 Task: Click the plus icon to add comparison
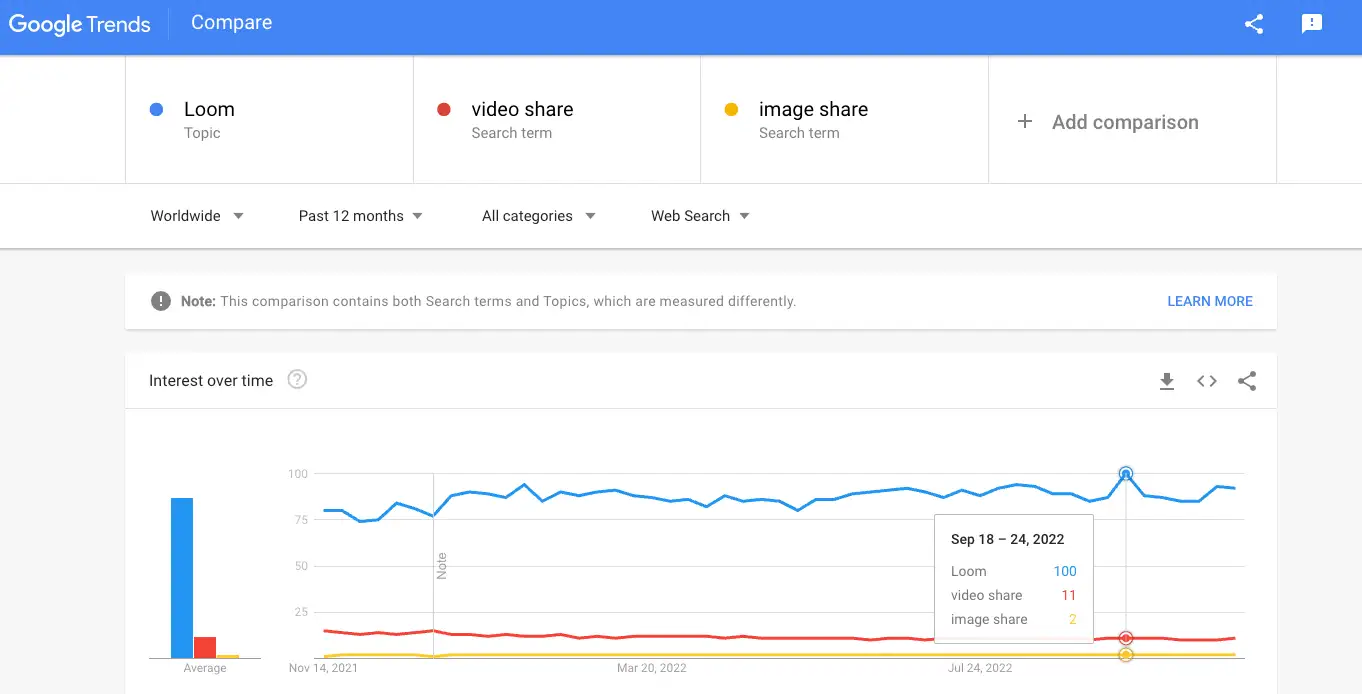click(x=1024, y=122)
